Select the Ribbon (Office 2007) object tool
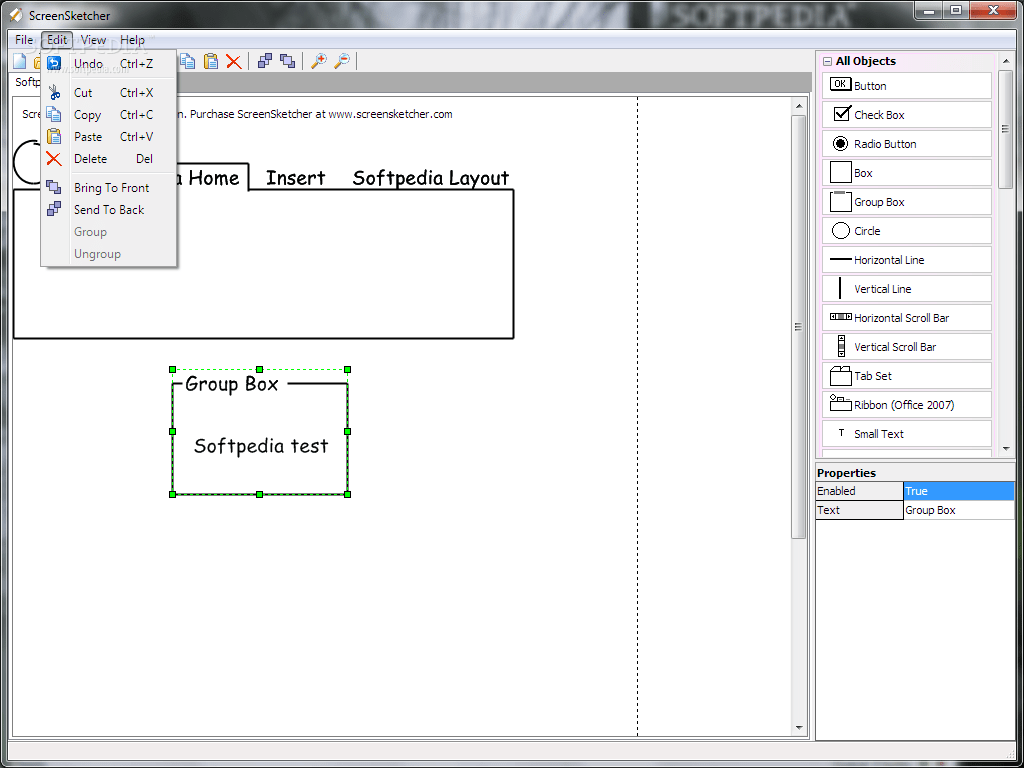 906,404
